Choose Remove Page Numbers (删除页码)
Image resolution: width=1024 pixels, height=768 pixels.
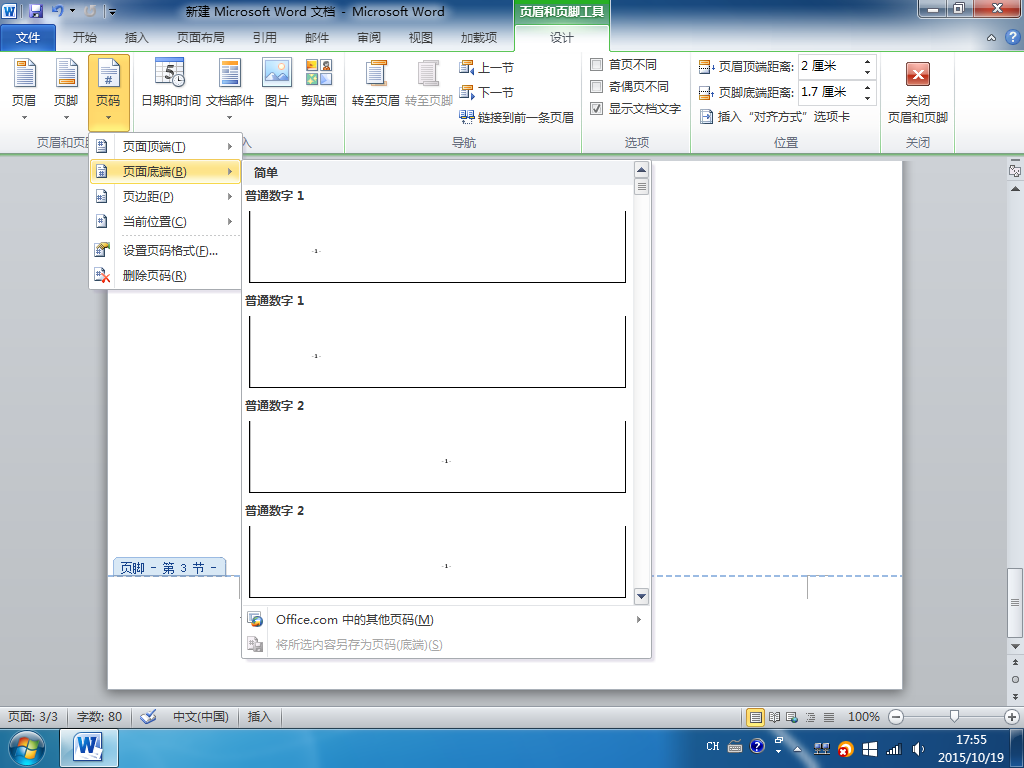point(165,275)
